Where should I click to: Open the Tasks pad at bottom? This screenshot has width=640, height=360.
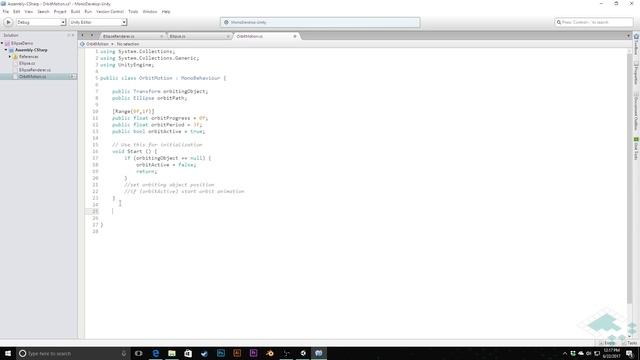(x=630, y=343)
